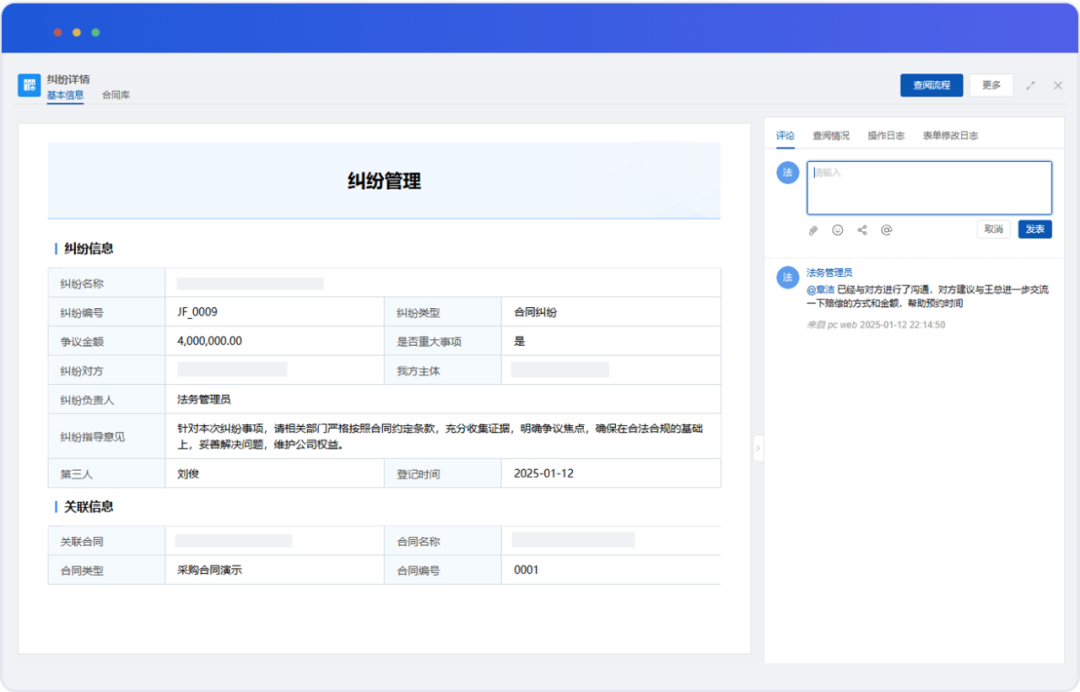Switch to 基本信息 tab
1080x692 pixels.
click(x=65, y=95)
